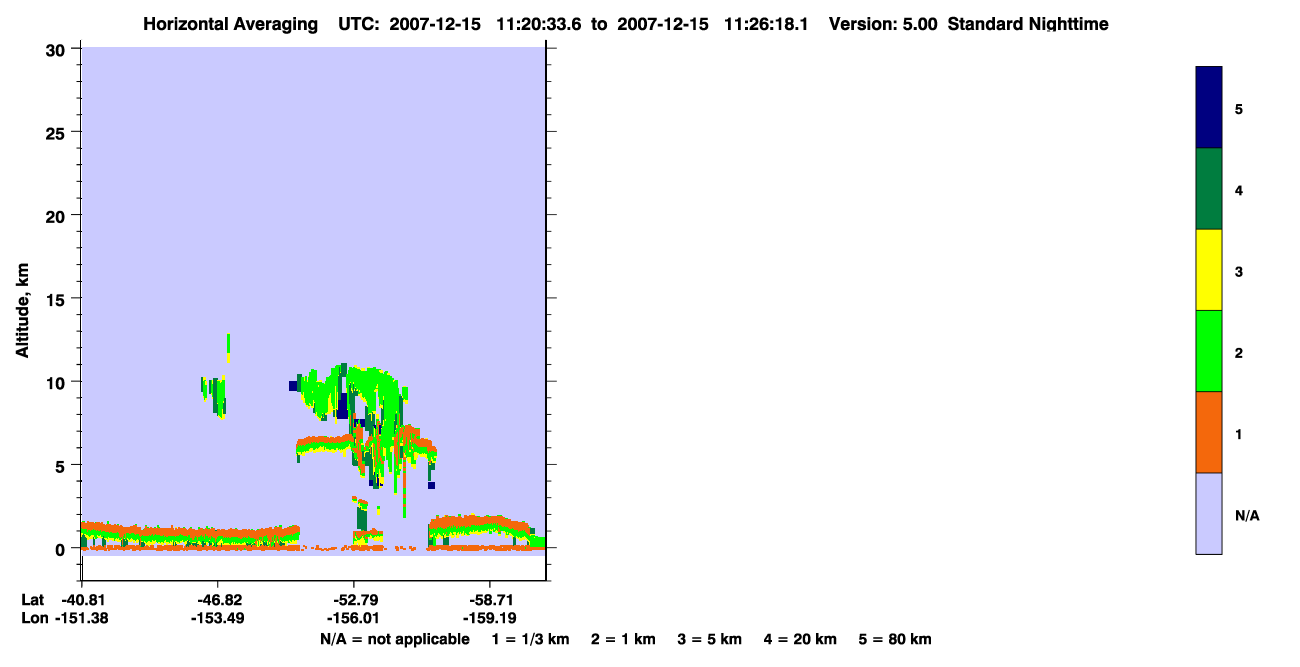Click the dark green colorbar segment labeled 4
The height and width of the screenshot is (667, 1300).
(x=1209, y=189)
